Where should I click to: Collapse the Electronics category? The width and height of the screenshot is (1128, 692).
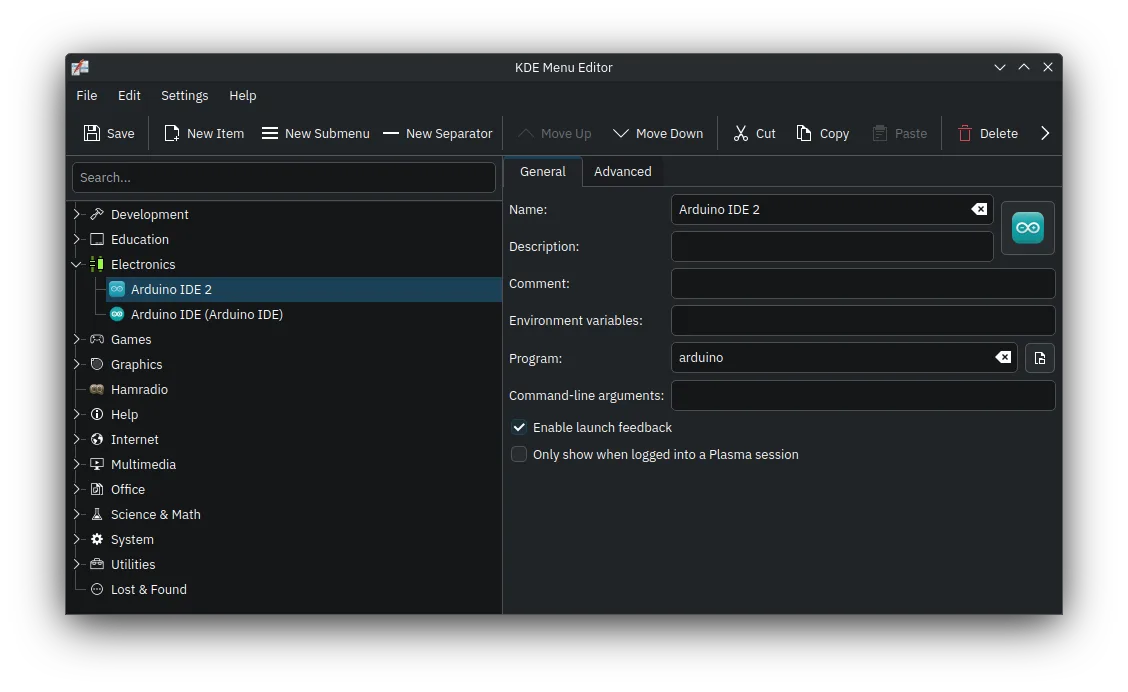[x=76, y=264]
